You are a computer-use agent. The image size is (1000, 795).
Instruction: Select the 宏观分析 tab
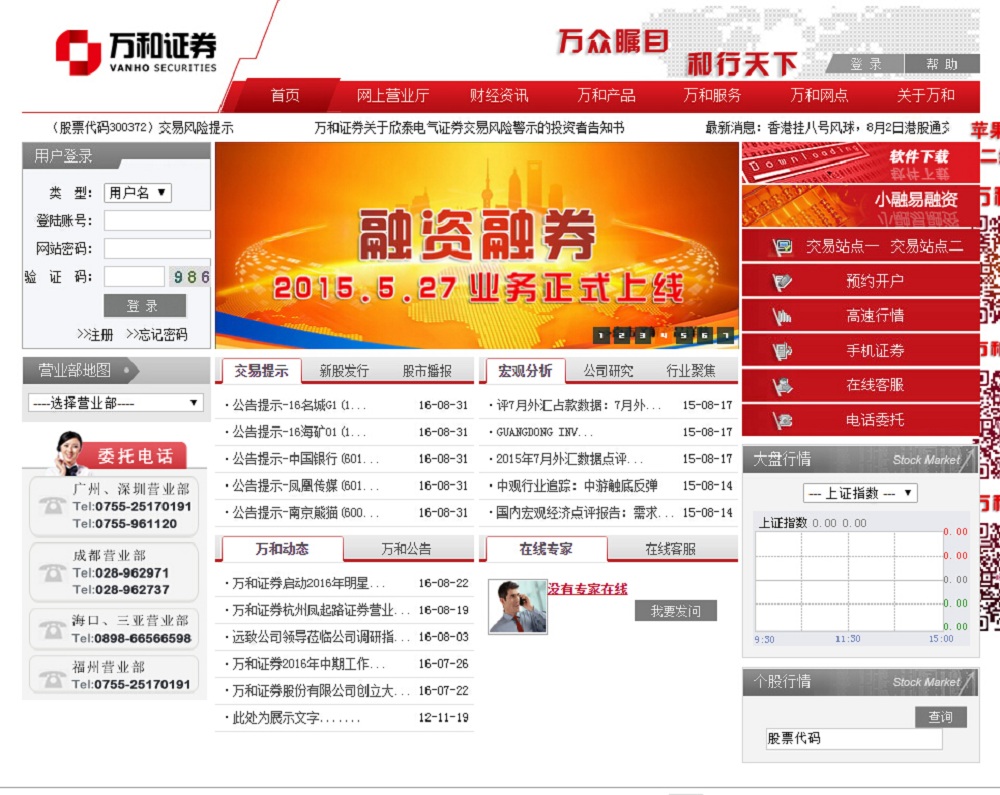tap(525, 371)
